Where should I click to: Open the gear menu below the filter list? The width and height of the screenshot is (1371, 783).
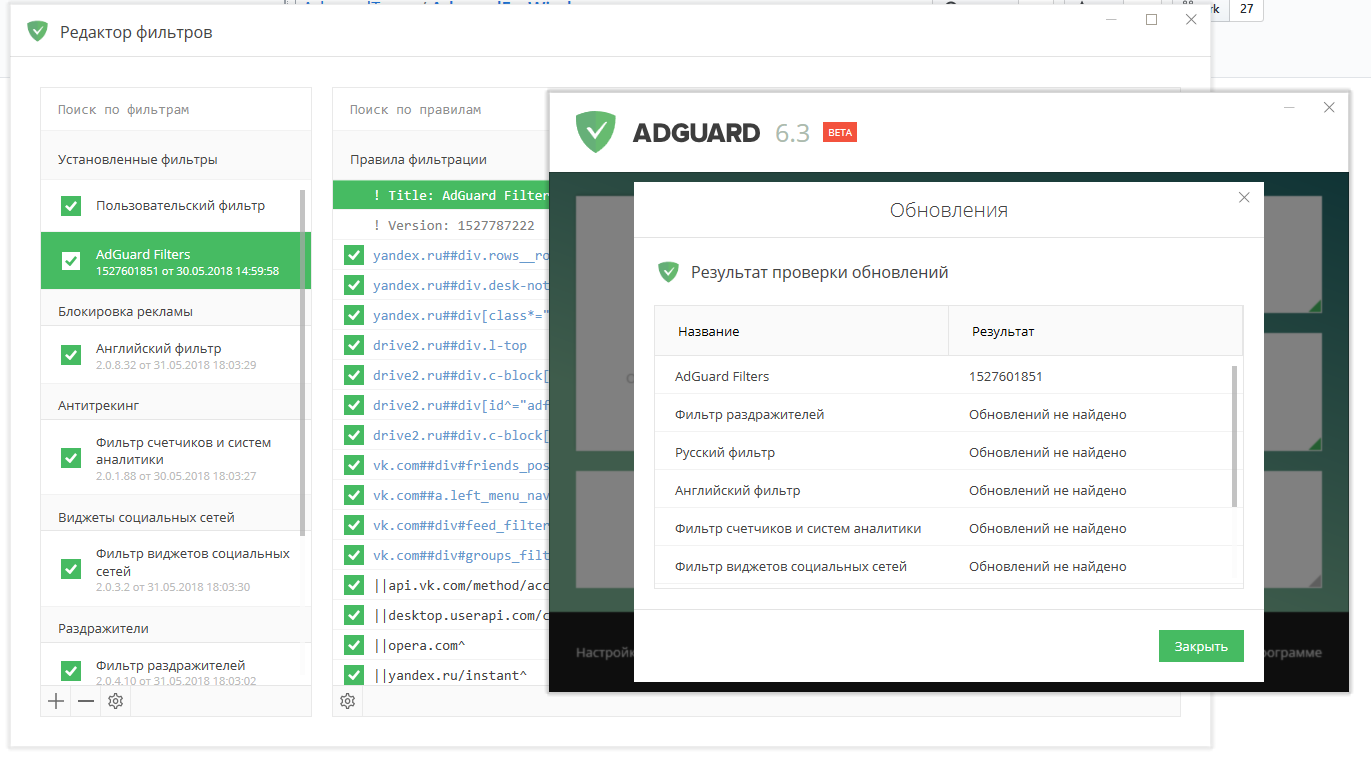[116, 701]
